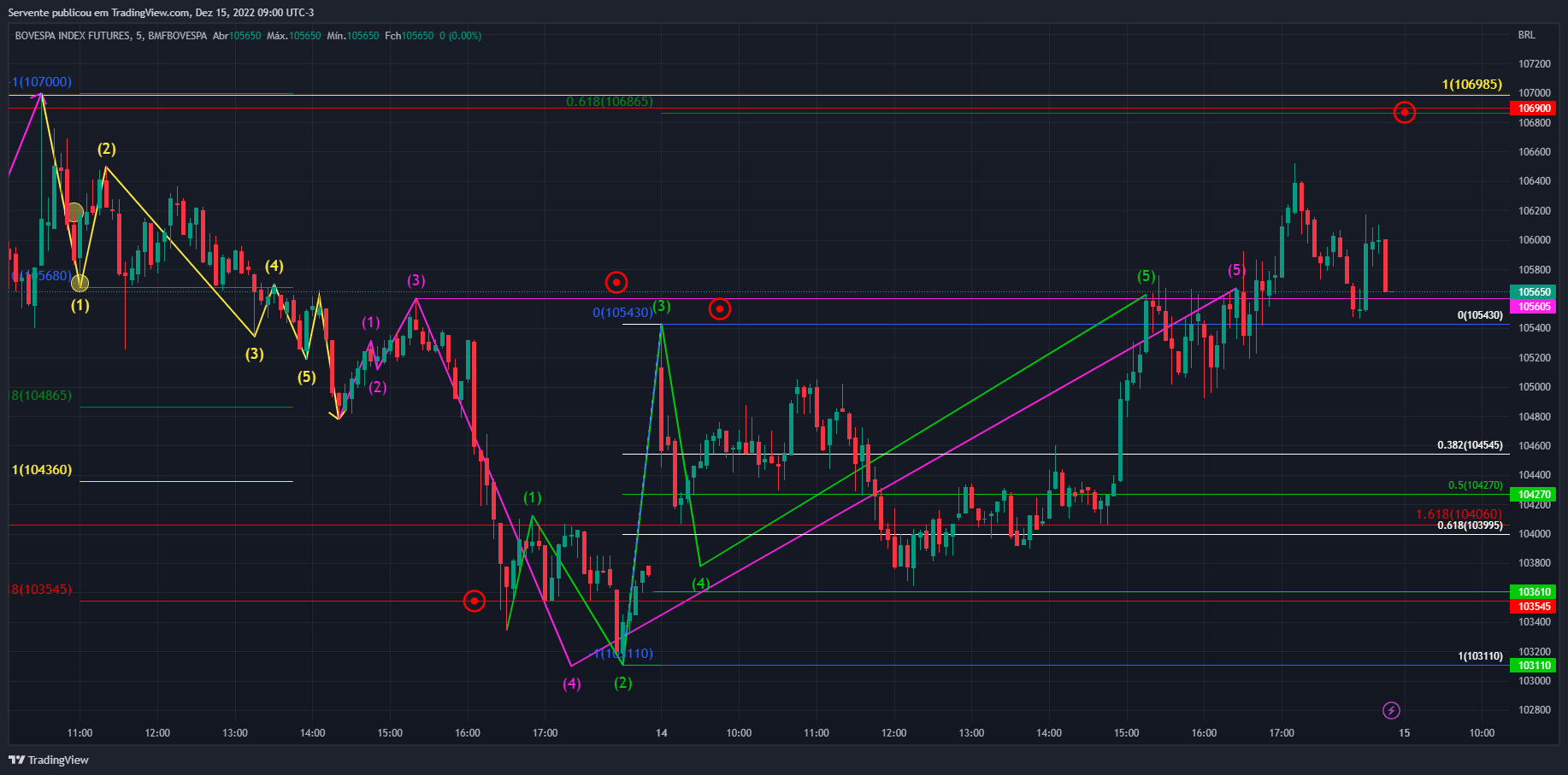The height and width of the screenshot is (775, 1568).
Task: Click the blue 0(105430) label near green (3)
Action: pyautogui.click(x=622, y=313)
